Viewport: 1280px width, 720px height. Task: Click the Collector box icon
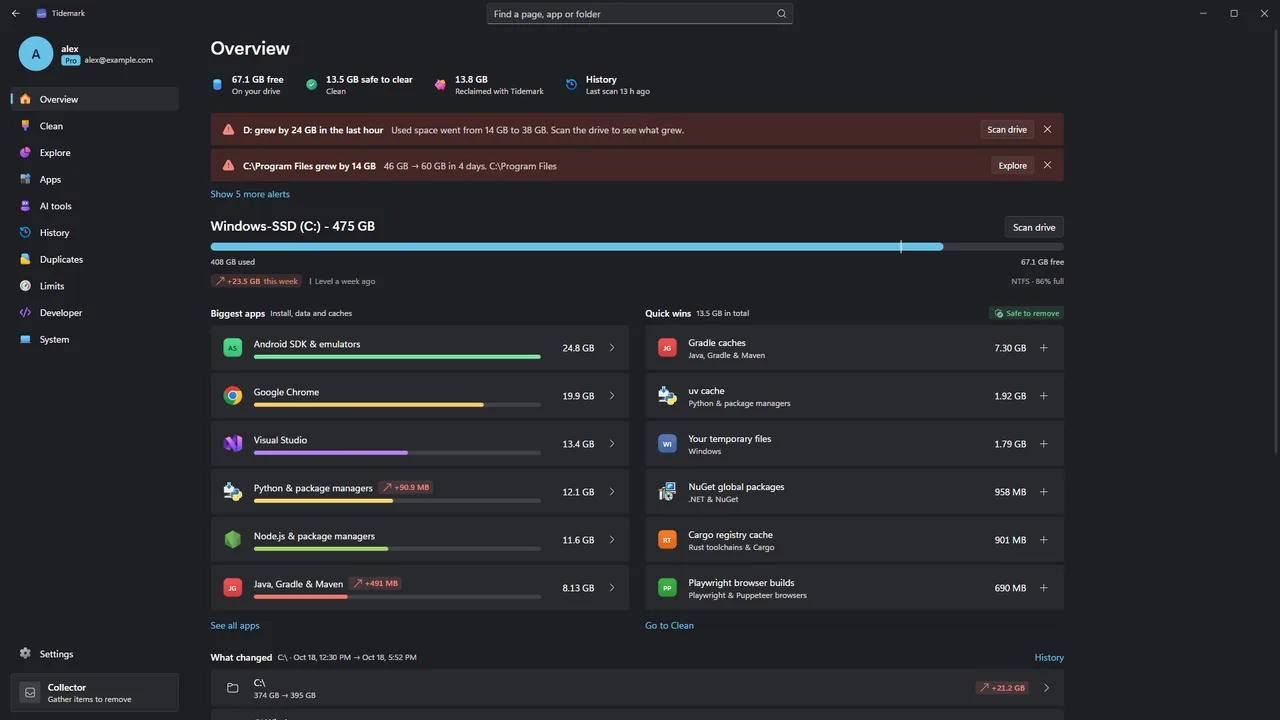click(30, 692)
